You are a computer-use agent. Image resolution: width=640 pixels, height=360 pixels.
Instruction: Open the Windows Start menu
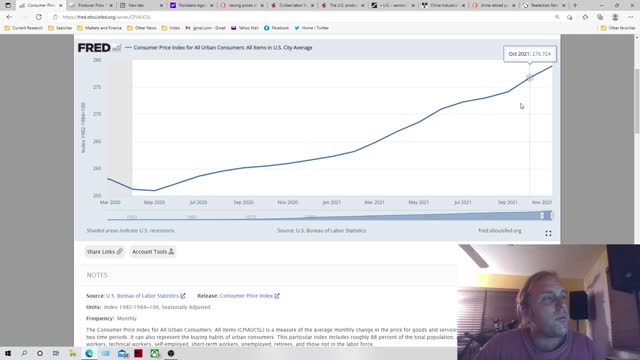pyautogui.click(x=8, y=353)
